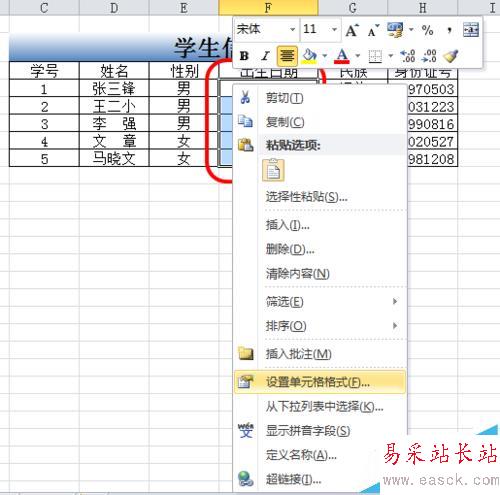The image size is (500, 495).
Task: Select column H header
Action: [x=423, y=7]
